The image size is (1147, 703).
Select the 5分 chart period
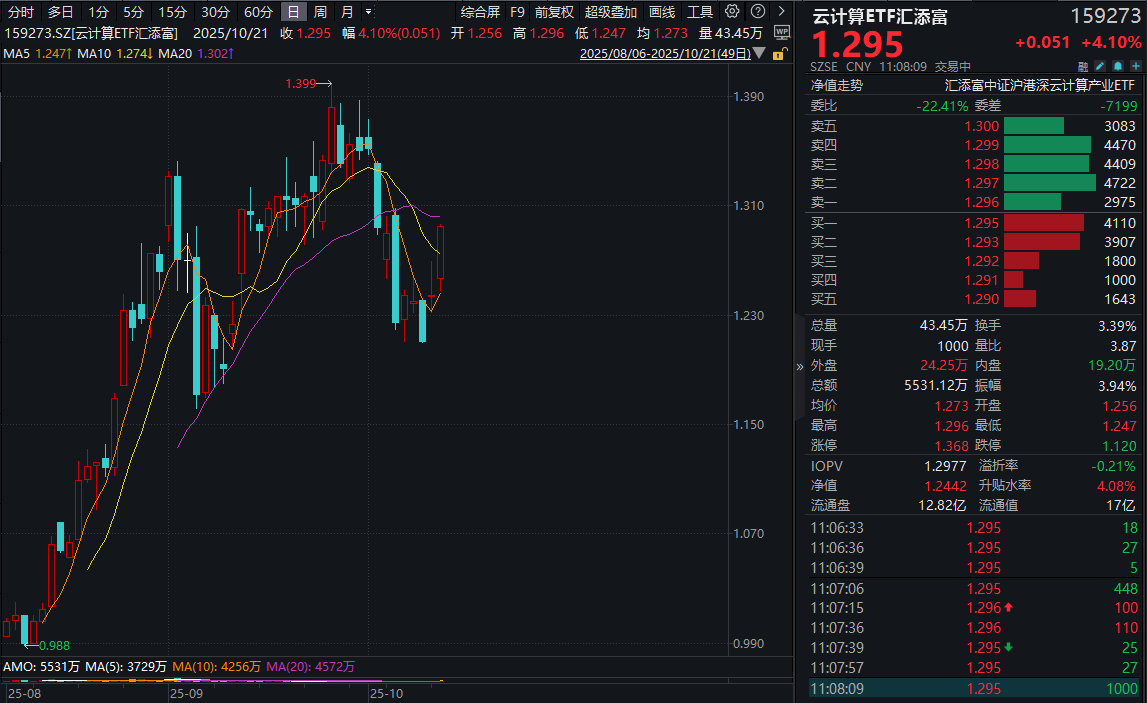tap(133, 14)
